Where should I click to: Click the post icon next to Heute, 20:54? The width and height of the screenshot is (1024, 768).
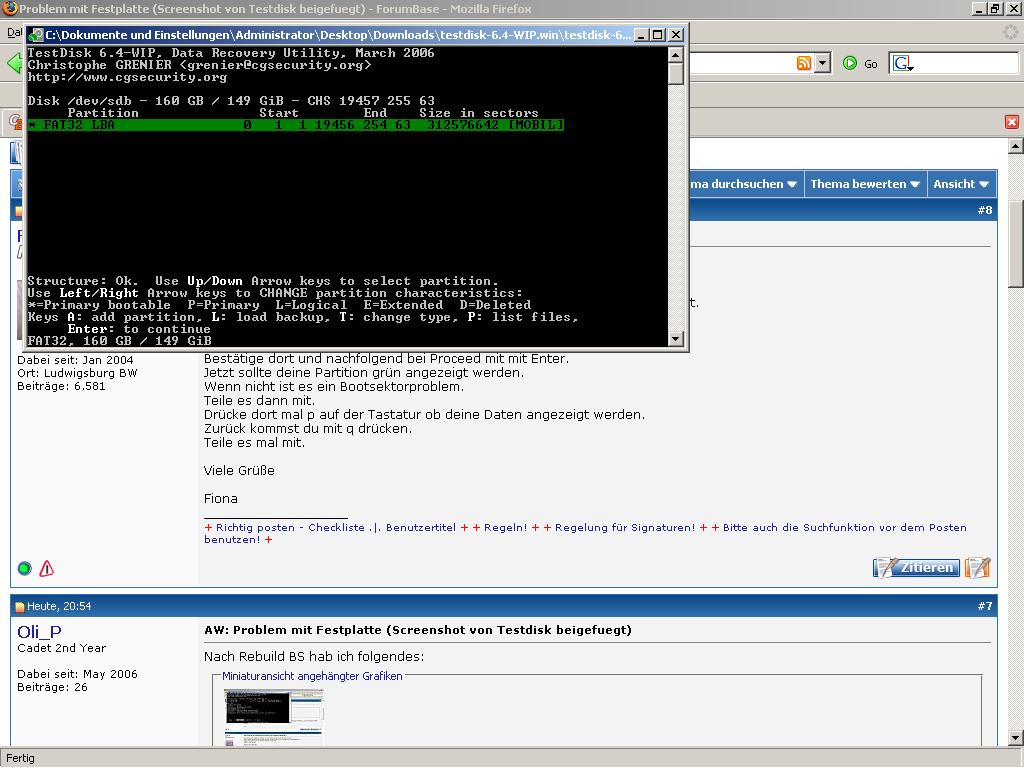[x=20, y=607]
